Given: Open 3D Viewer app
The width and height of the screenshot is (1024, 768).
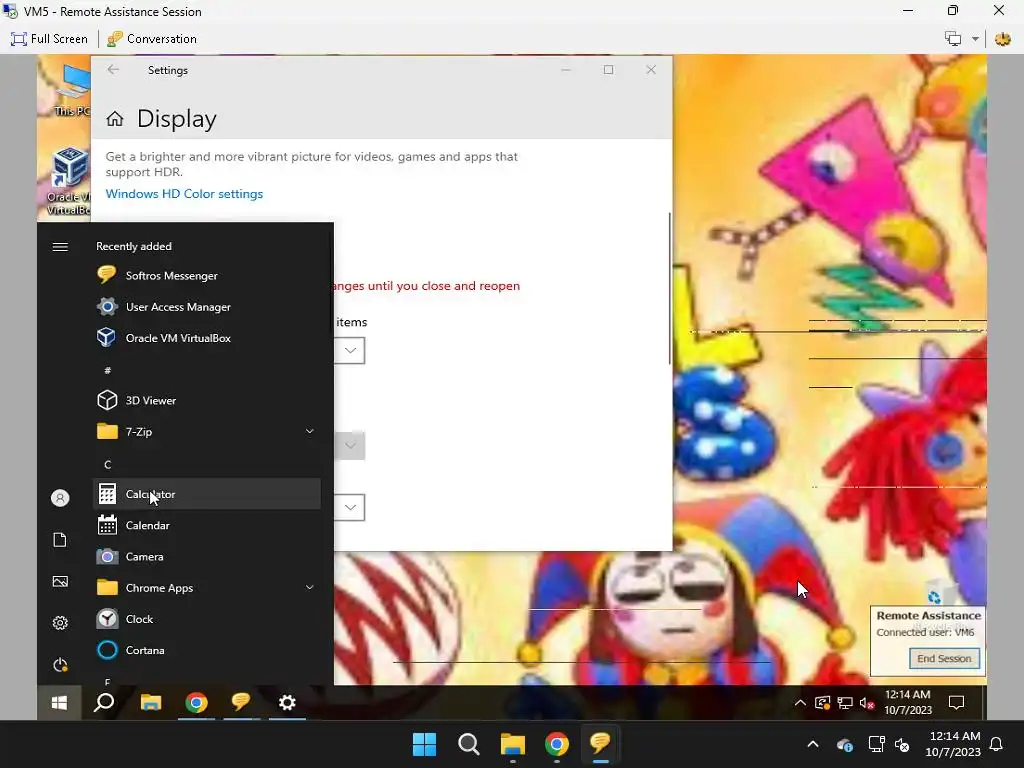Looking at the screenshot, I should tap(206, 400).
